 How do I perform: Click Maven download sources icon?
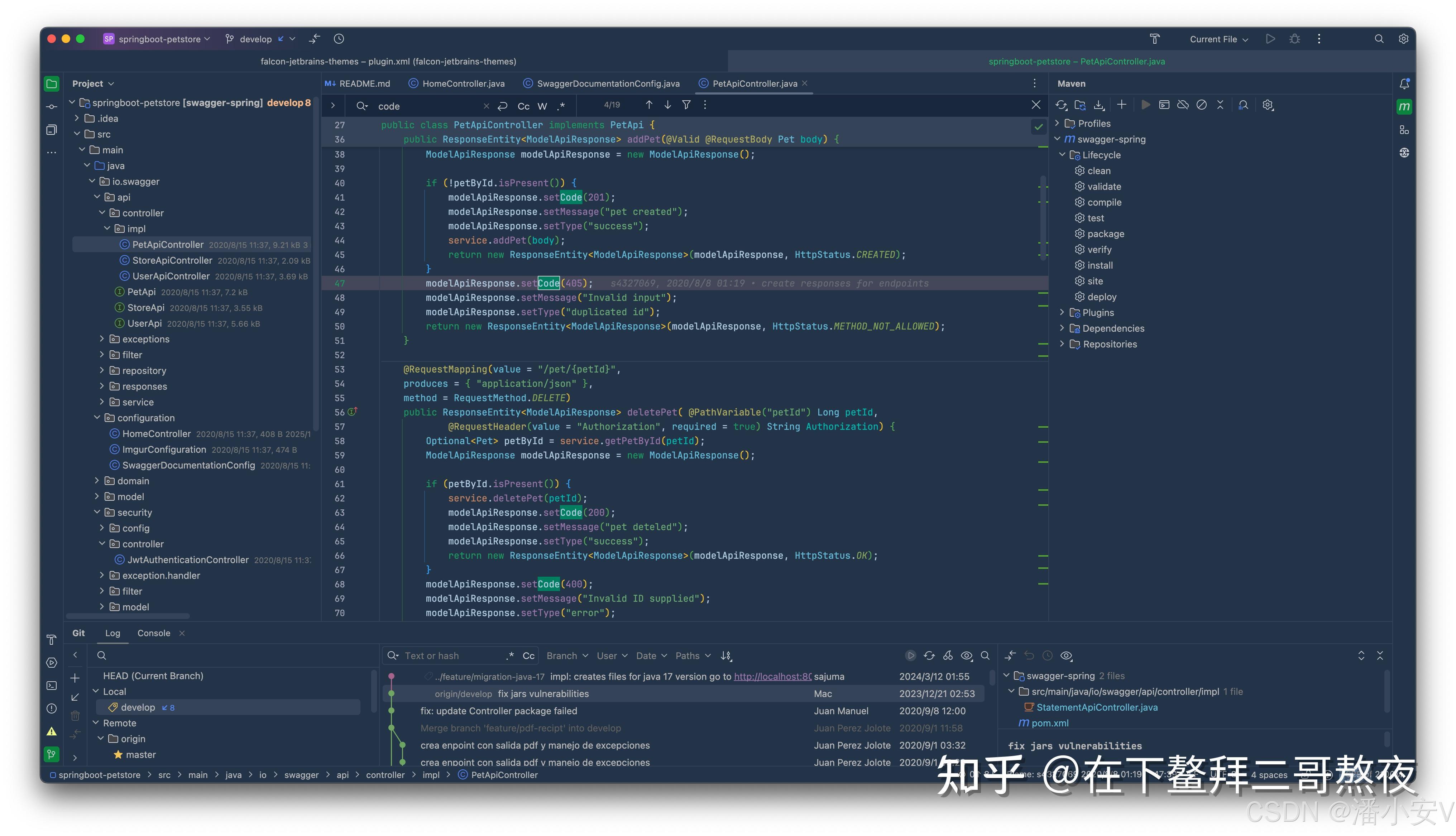[x=1099, y=105]
